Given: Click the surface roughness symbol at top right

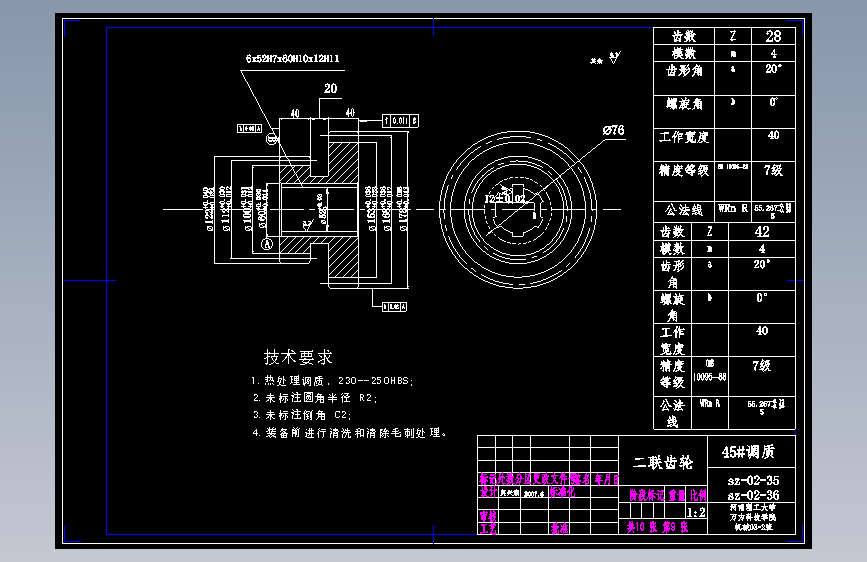Looking at the screenshot, I should 615,58.
